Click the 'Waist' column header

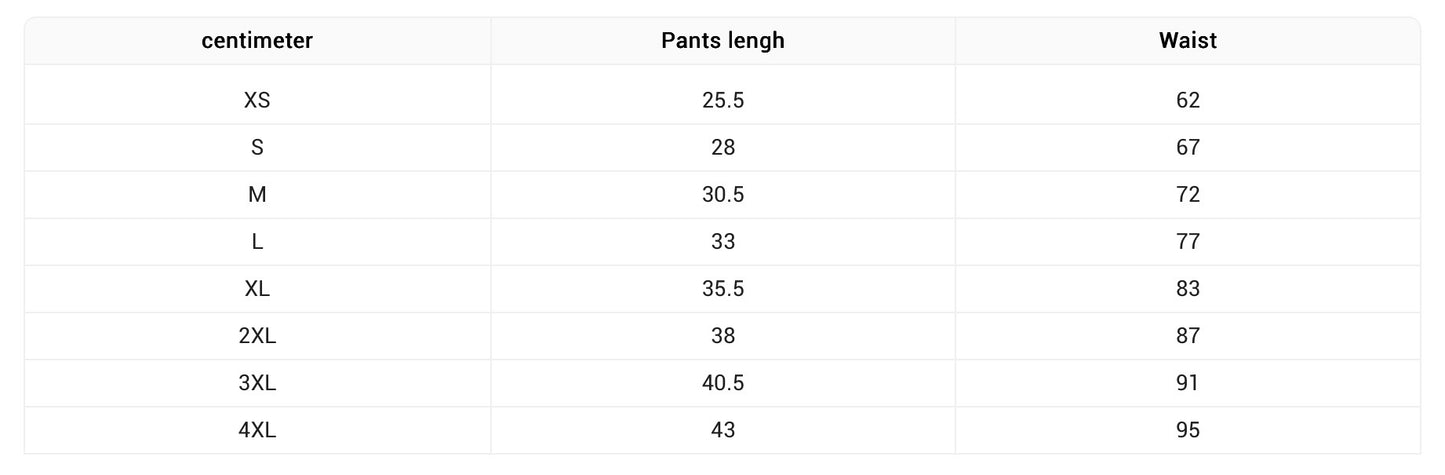[x=1187, y=41]
